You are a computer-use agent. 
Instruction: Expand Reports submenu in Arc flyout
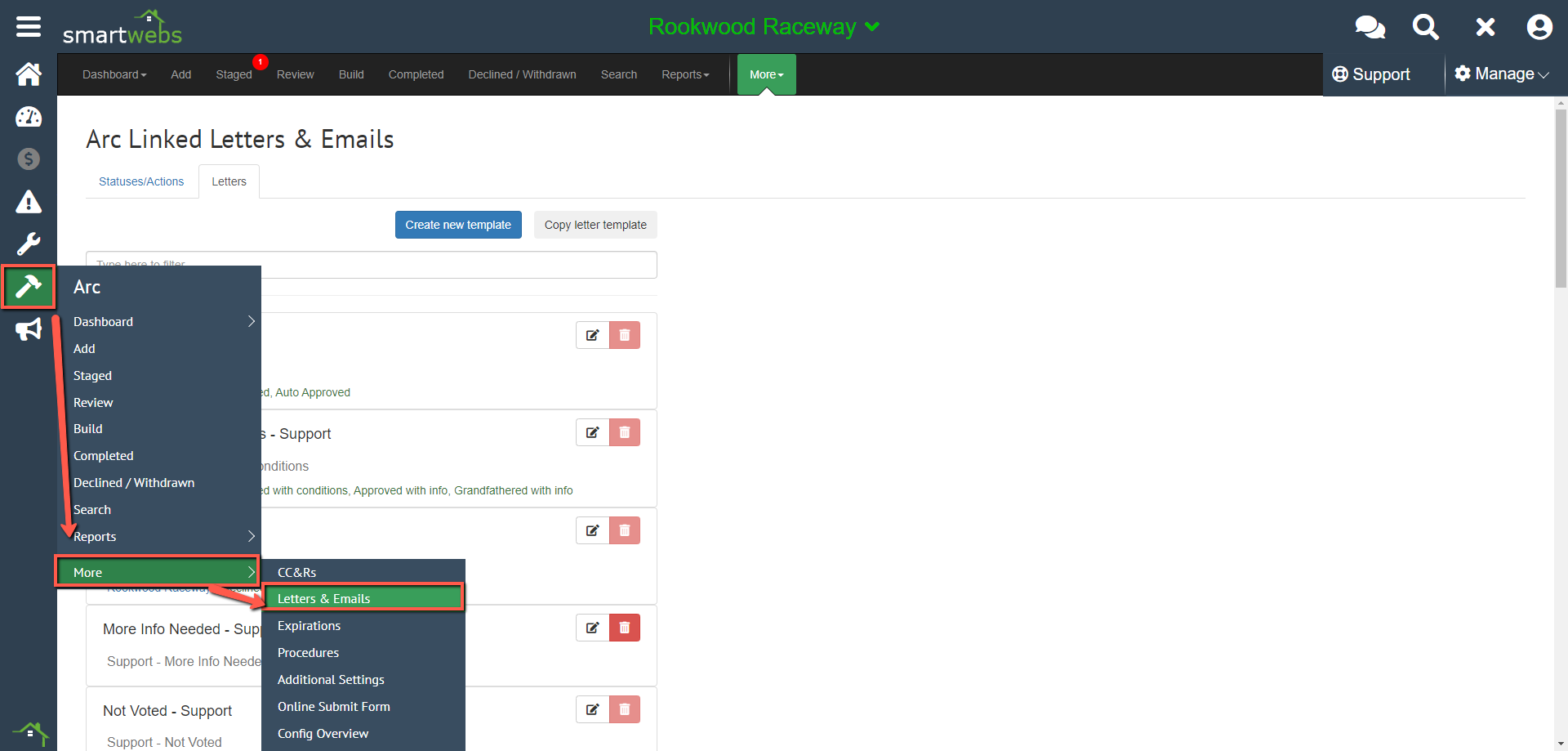[x=159, y=537]
